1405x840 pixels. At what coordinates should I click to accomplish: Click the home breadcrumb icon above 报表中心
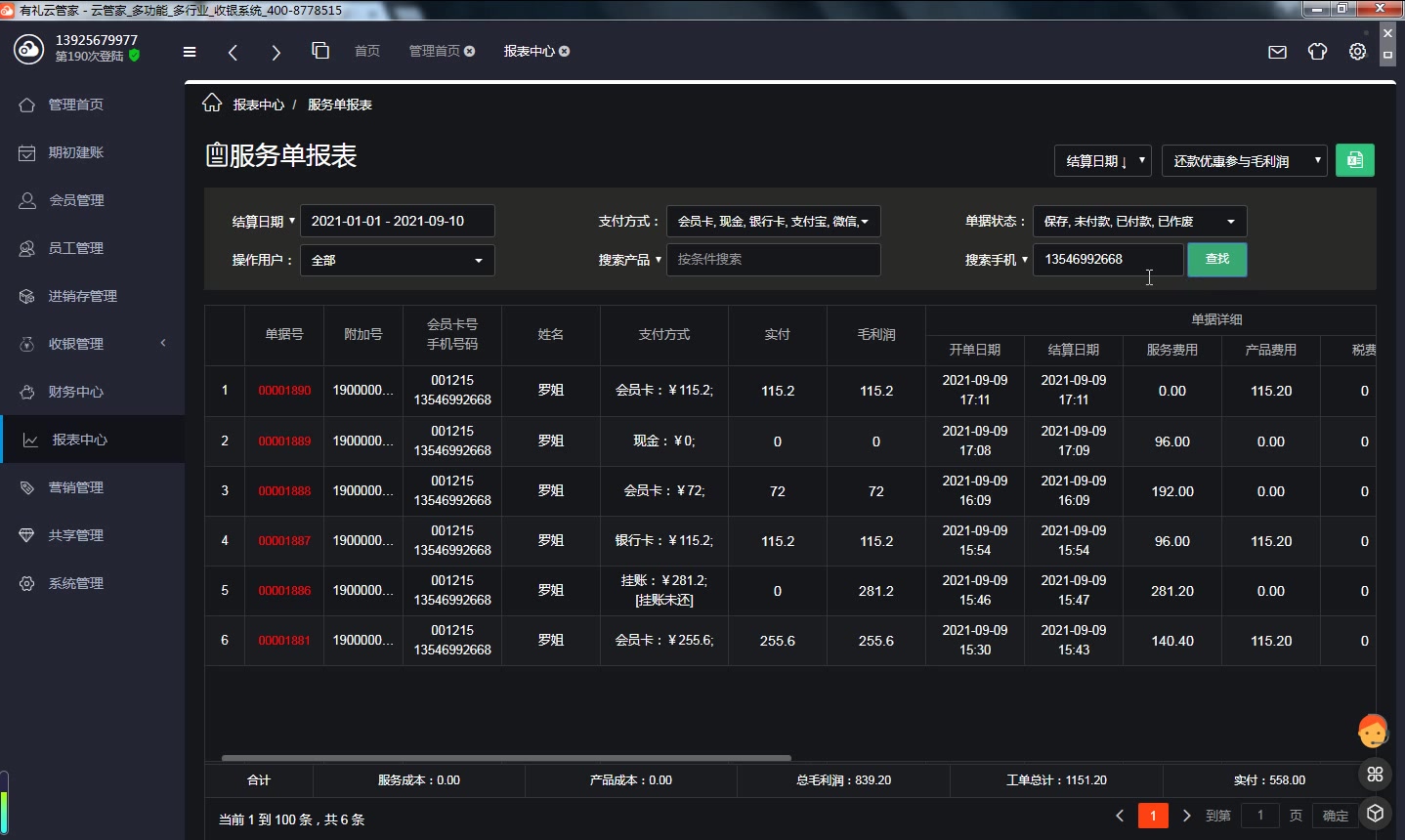(212, 102)
